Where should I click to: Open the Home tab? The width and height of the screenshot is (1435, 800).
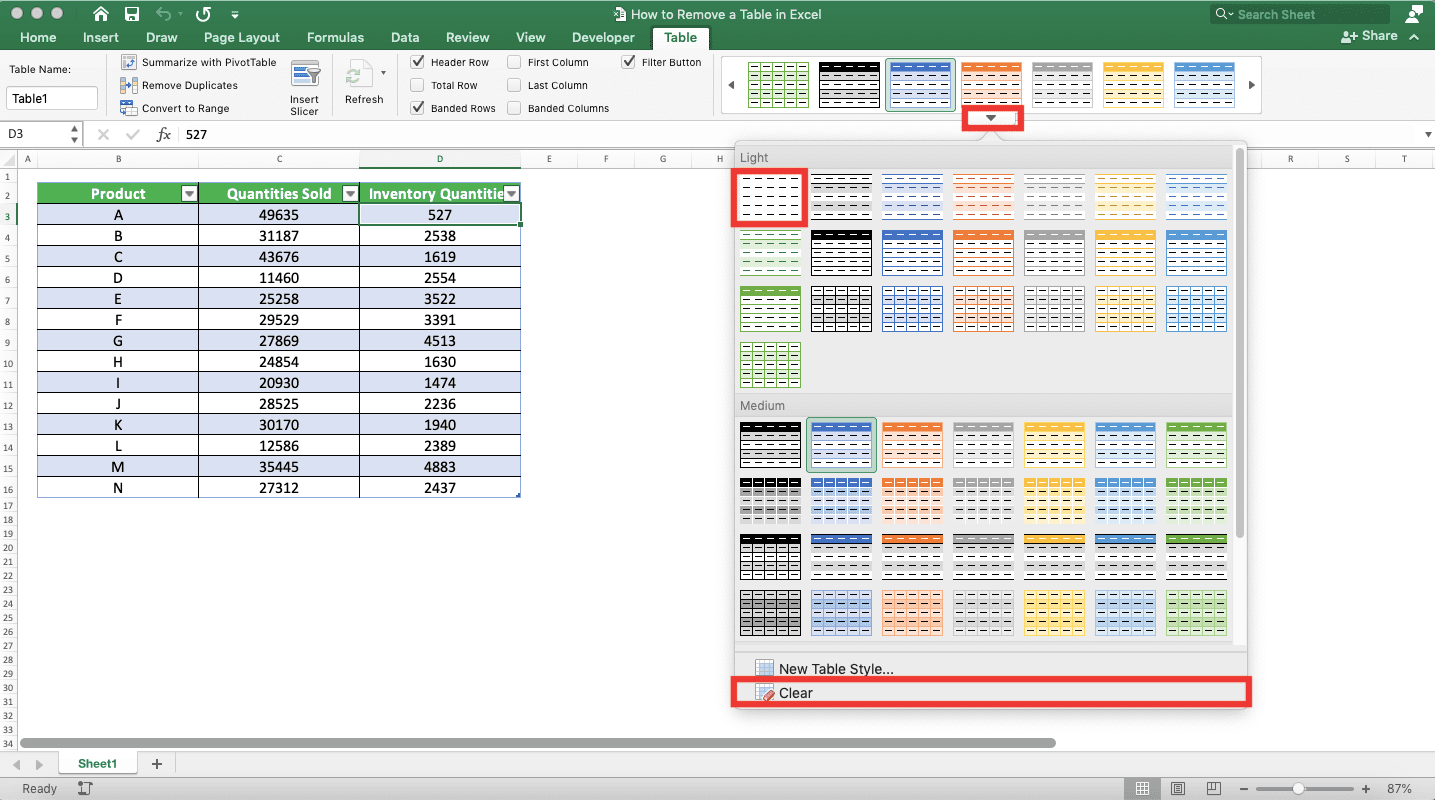(38, 37)
